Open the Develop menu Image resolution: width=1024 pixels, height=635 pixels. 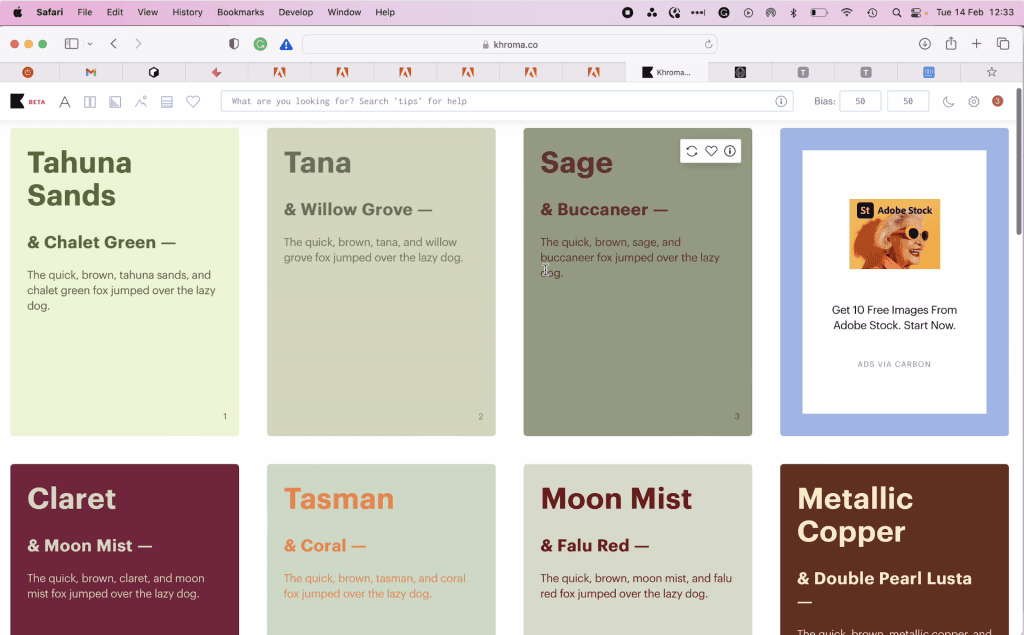pyautogui.click(x=296, y=12)
